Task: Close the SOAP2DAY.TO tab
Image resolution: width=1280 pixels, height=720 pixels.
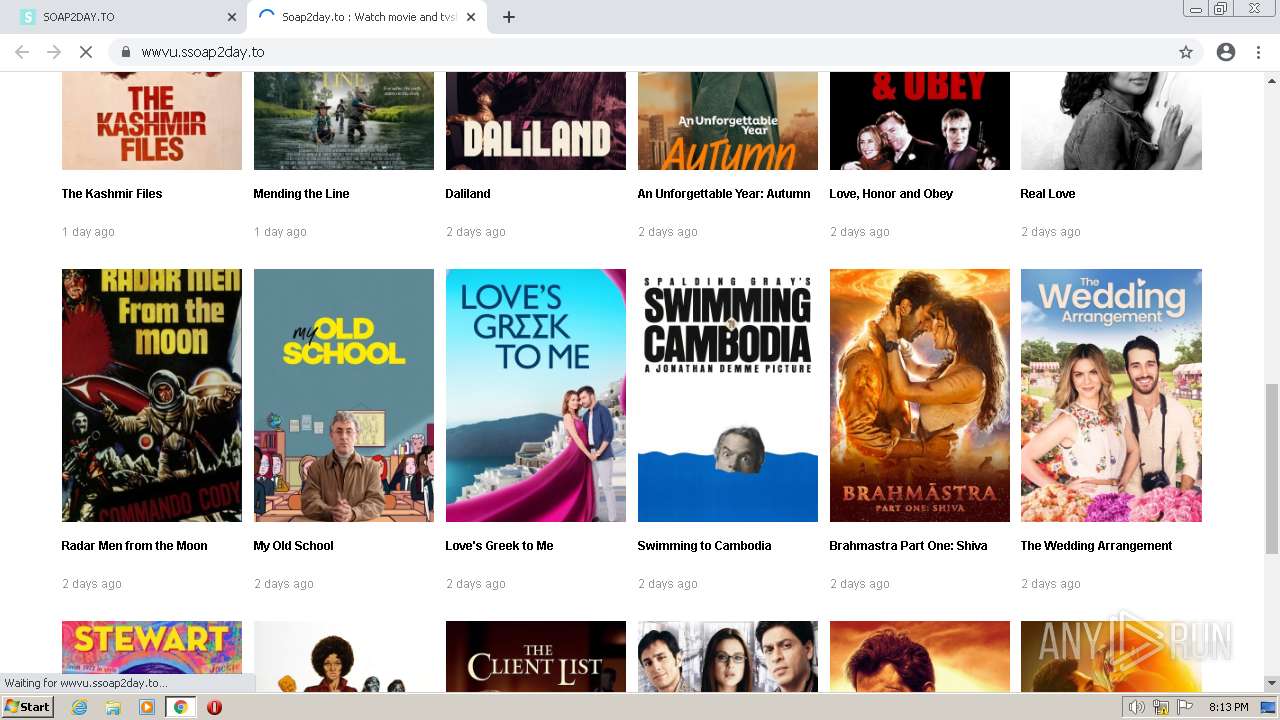Action: click(232, 17)
